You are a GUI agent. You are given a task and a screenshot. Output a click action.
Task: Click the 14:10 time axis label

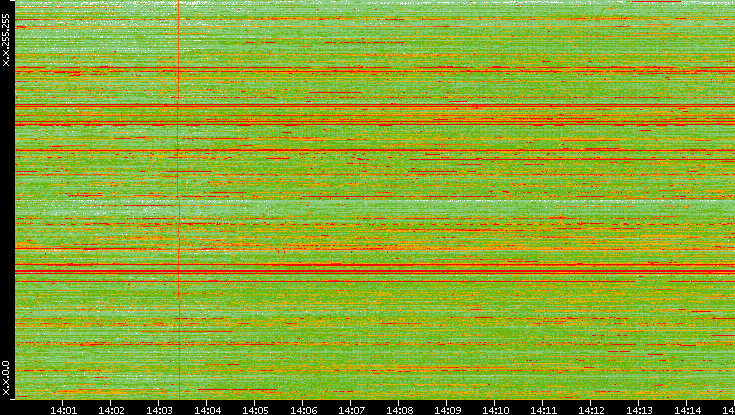[495, 410]
